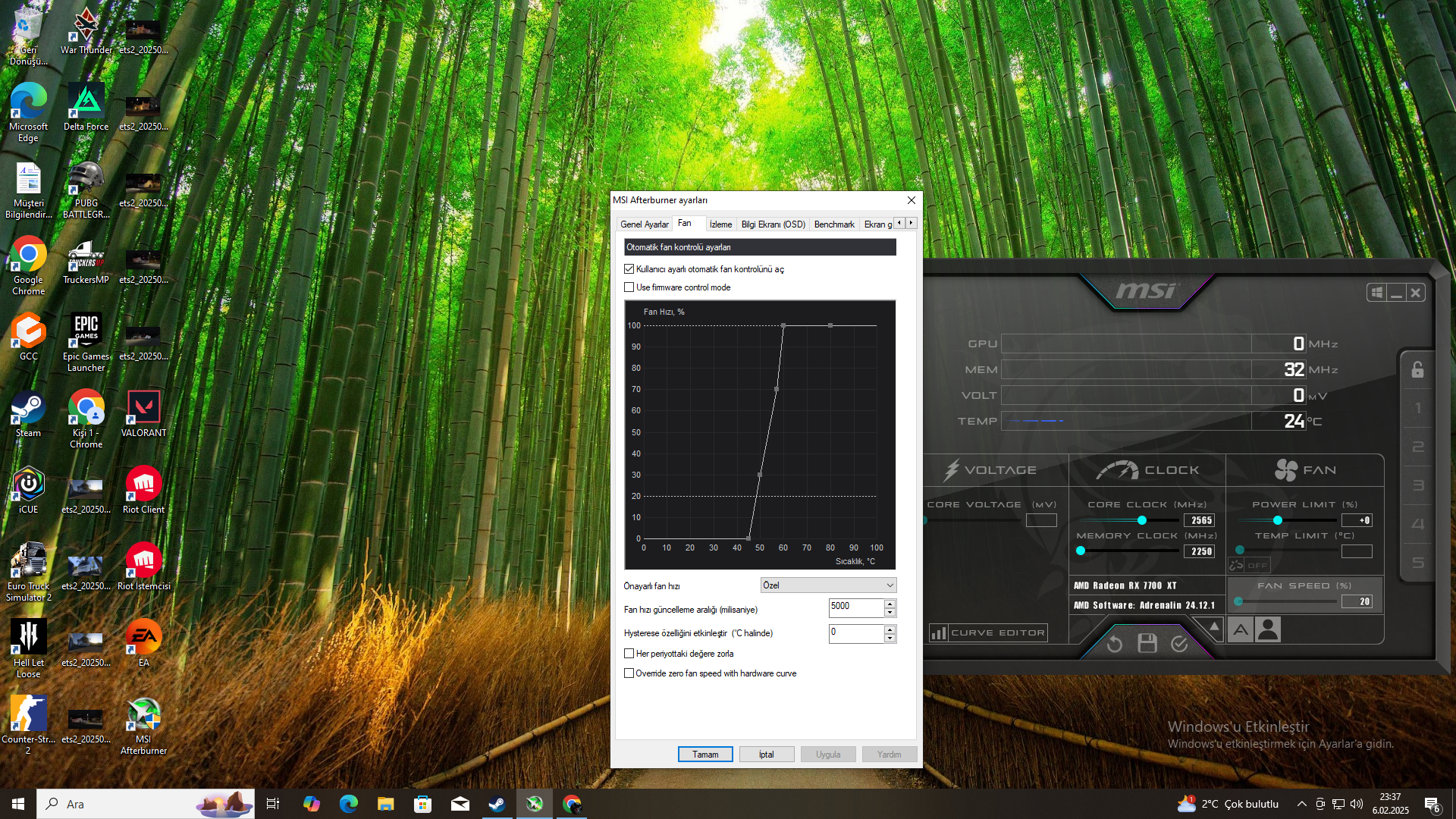Open VALORANT desktop shortcut
1456x819 pixels.
(143, 414)
